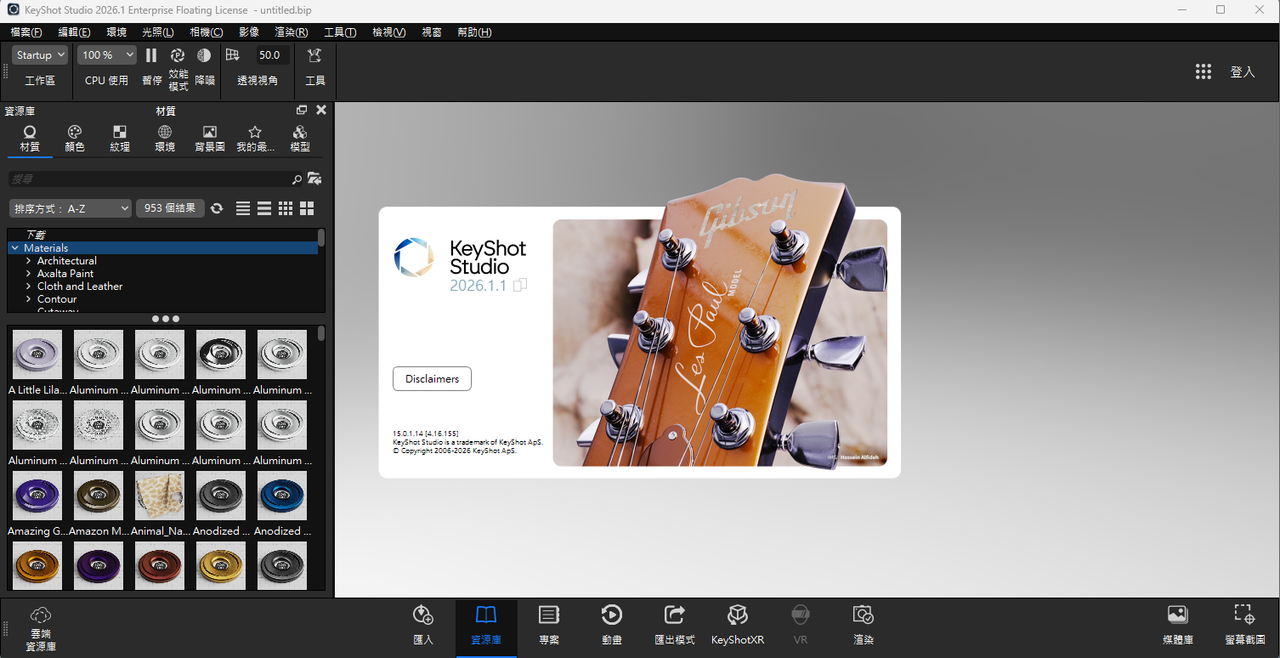Expand the Axalta Paint folder

(29, 274)
